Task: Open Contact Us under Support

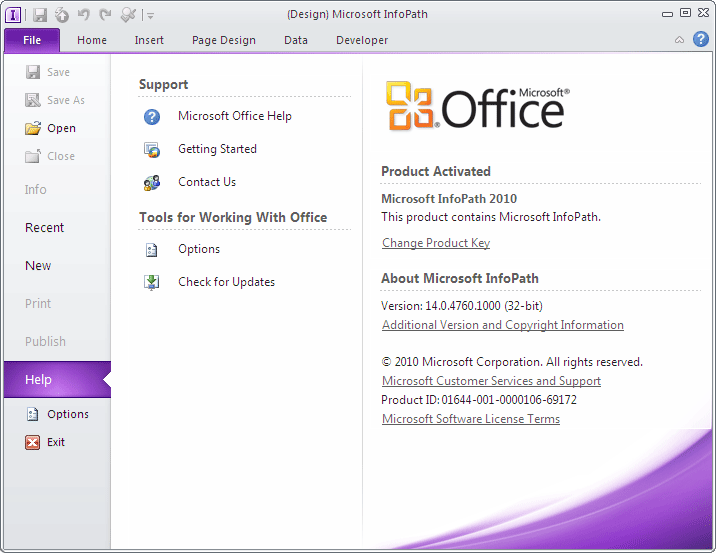Action: tap(207, 182)
